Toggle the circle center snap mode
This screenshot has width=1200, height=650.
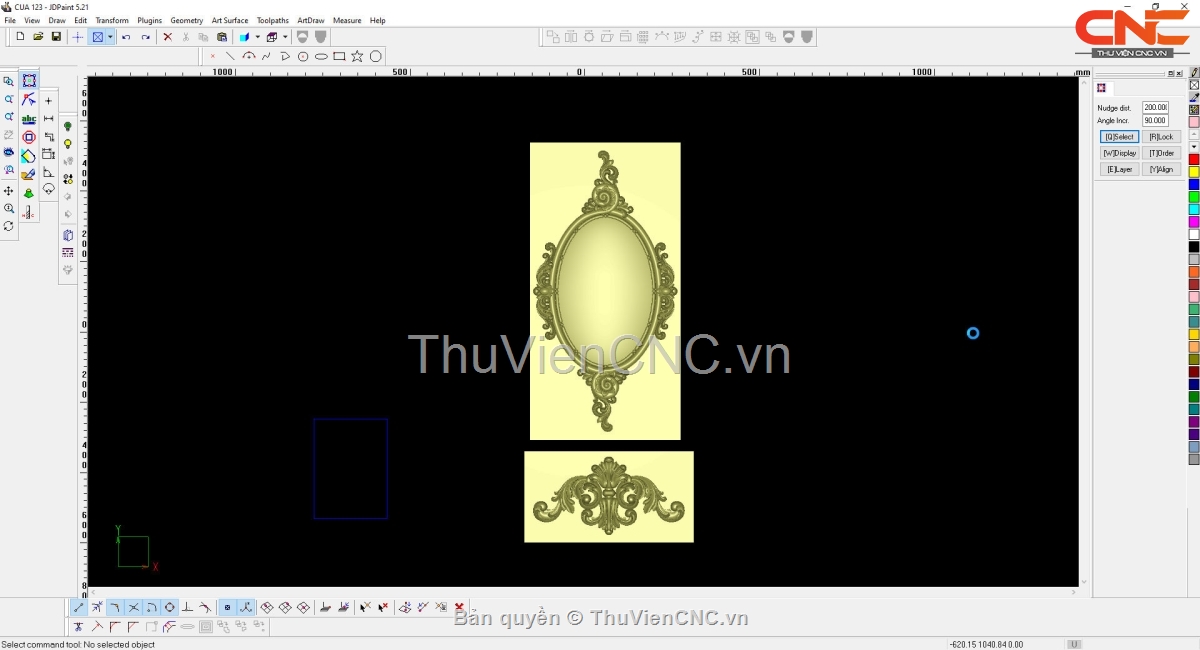click(x=170, y=607)
